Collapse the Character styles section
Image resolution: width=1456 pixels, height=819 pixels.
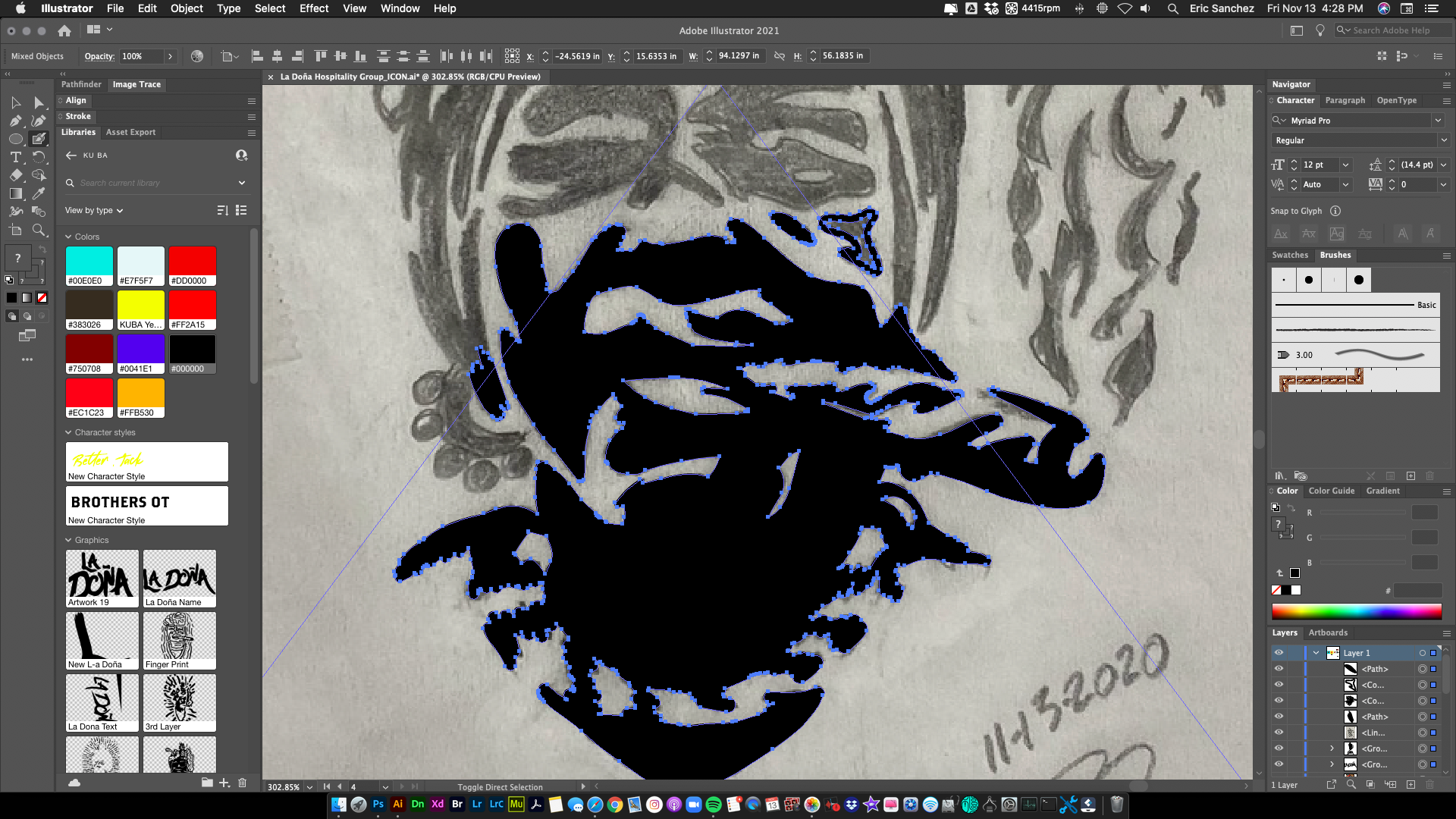[x=68, y=432]
